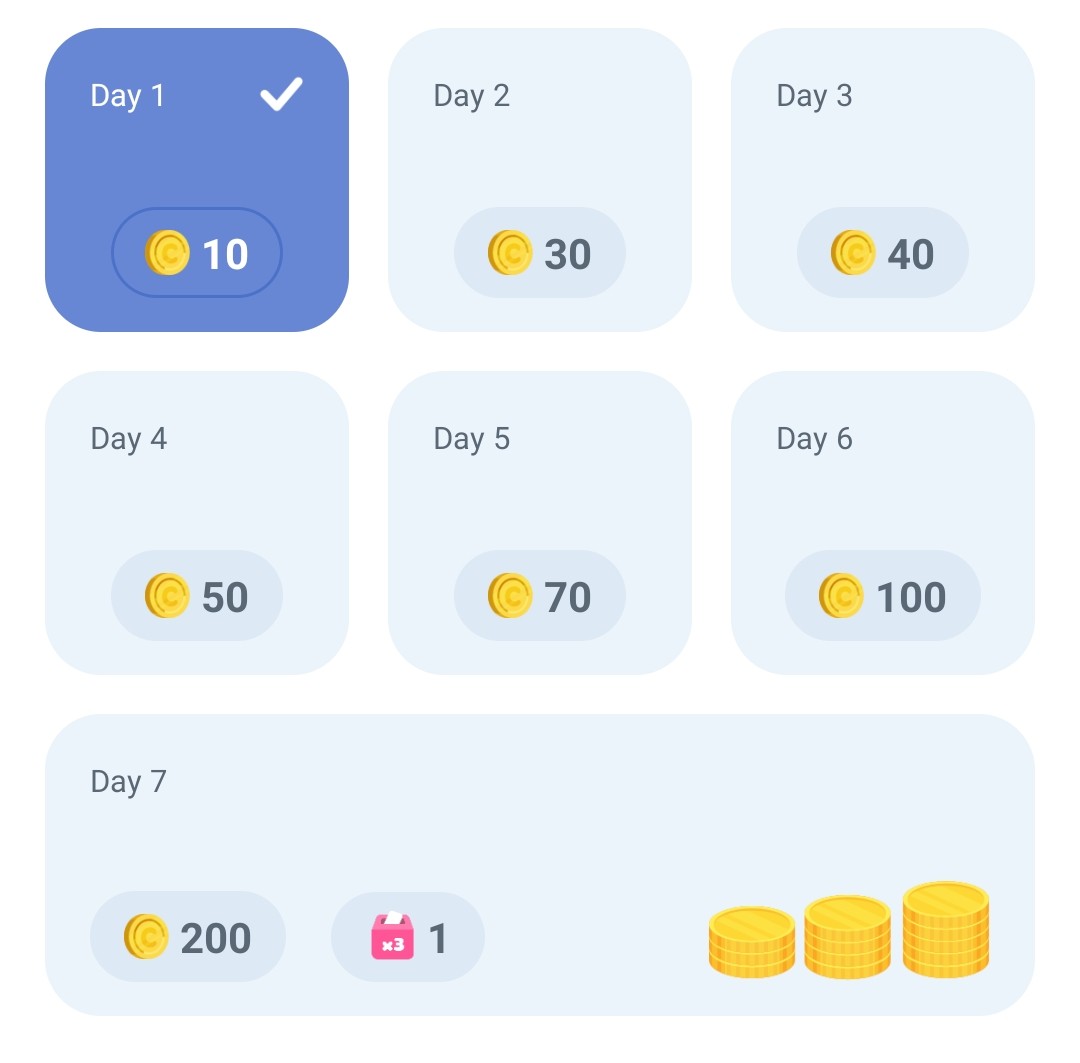Screen dimensions: 1080x1063
Task: Click the pink x3 gift box icon
Action: 393,937
